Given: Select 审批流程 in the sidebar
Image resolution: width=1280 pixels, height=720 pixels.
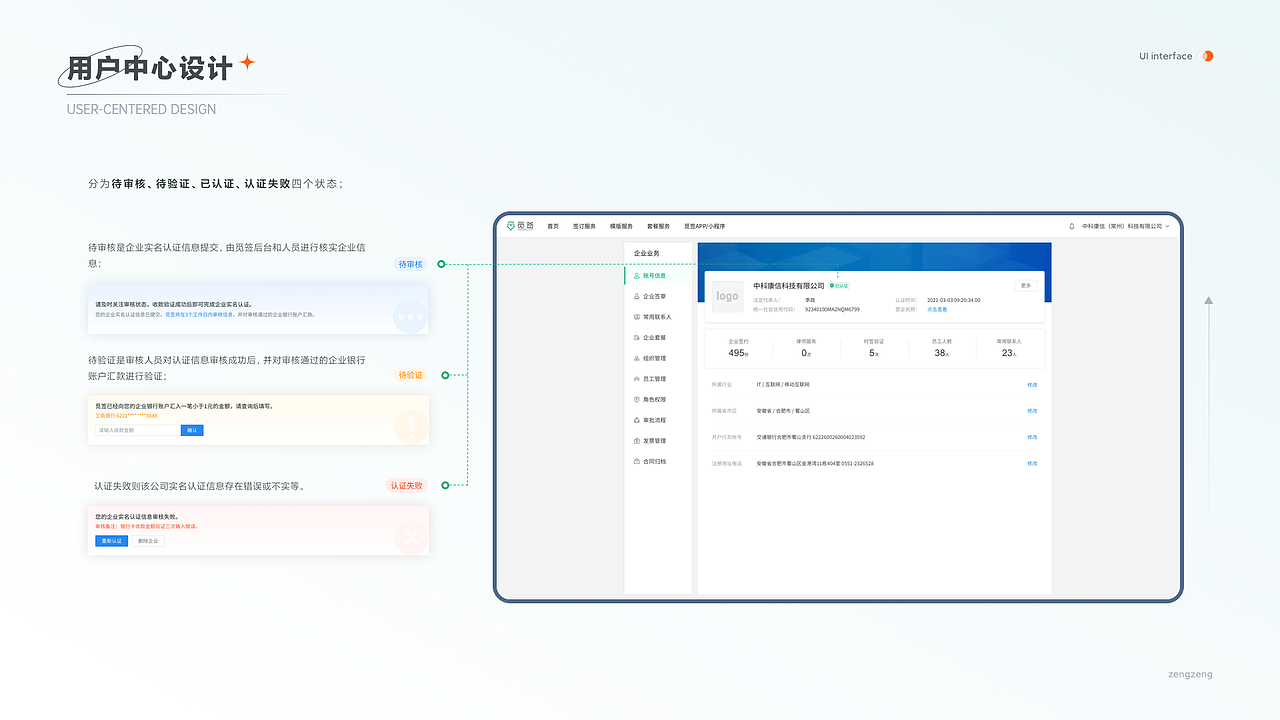Looking at the screenshot, I should 658,420.
